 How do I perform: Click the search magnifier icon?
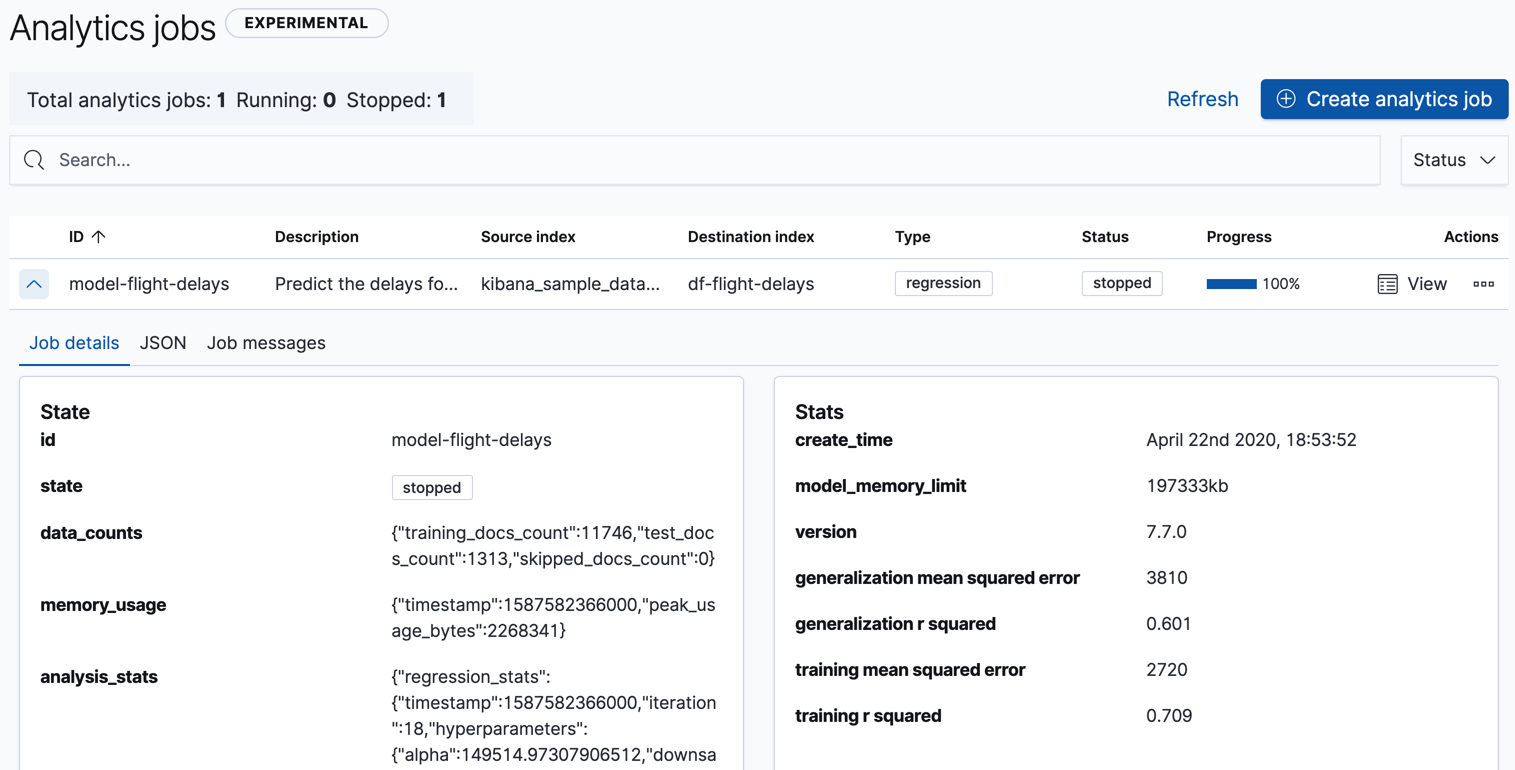tap(33, 159)
